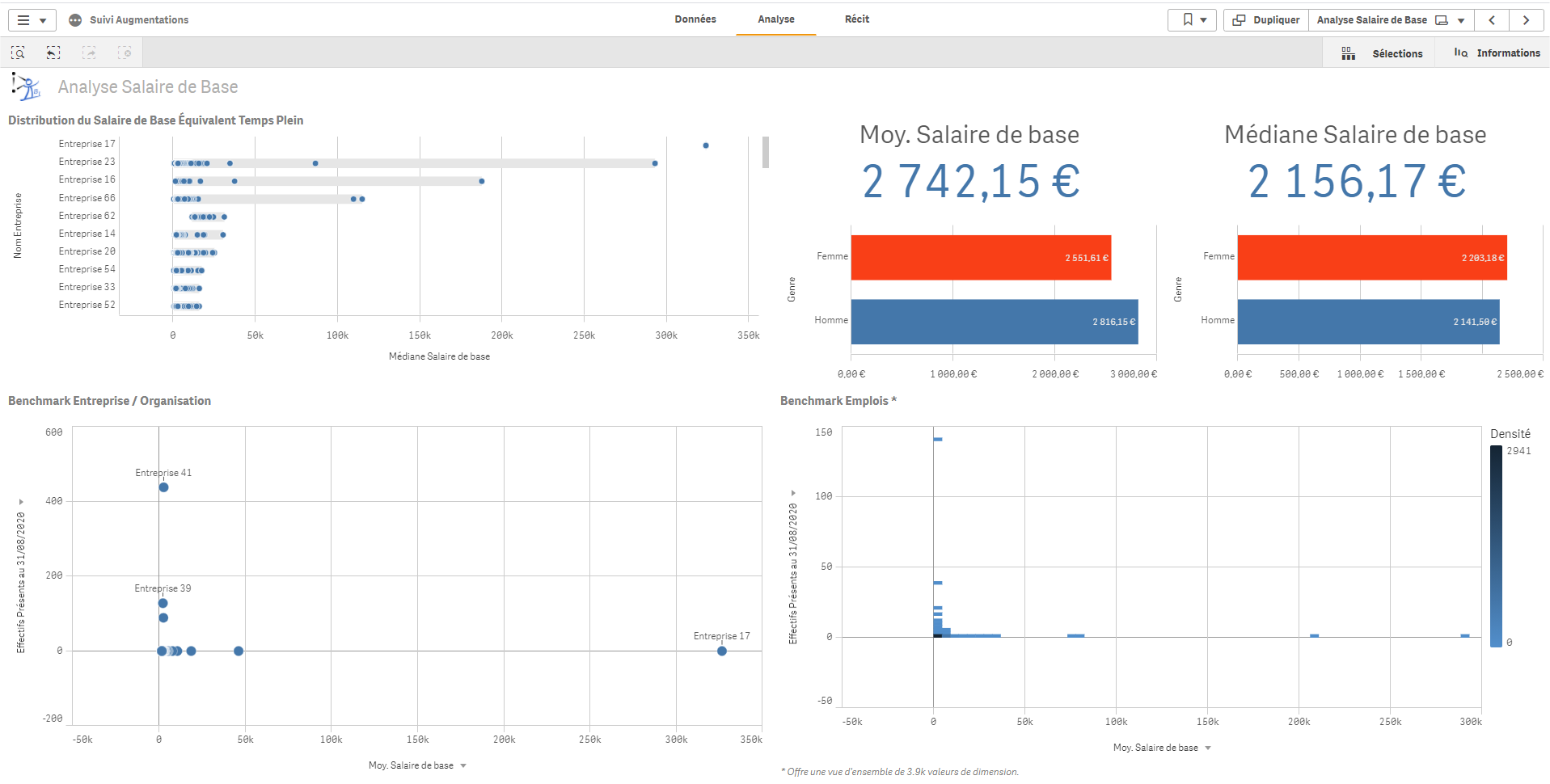Open Moy. Salaire de base dropdown under Benchmark Emplois
The image size is (1550, 784).
click(1208, 748)
